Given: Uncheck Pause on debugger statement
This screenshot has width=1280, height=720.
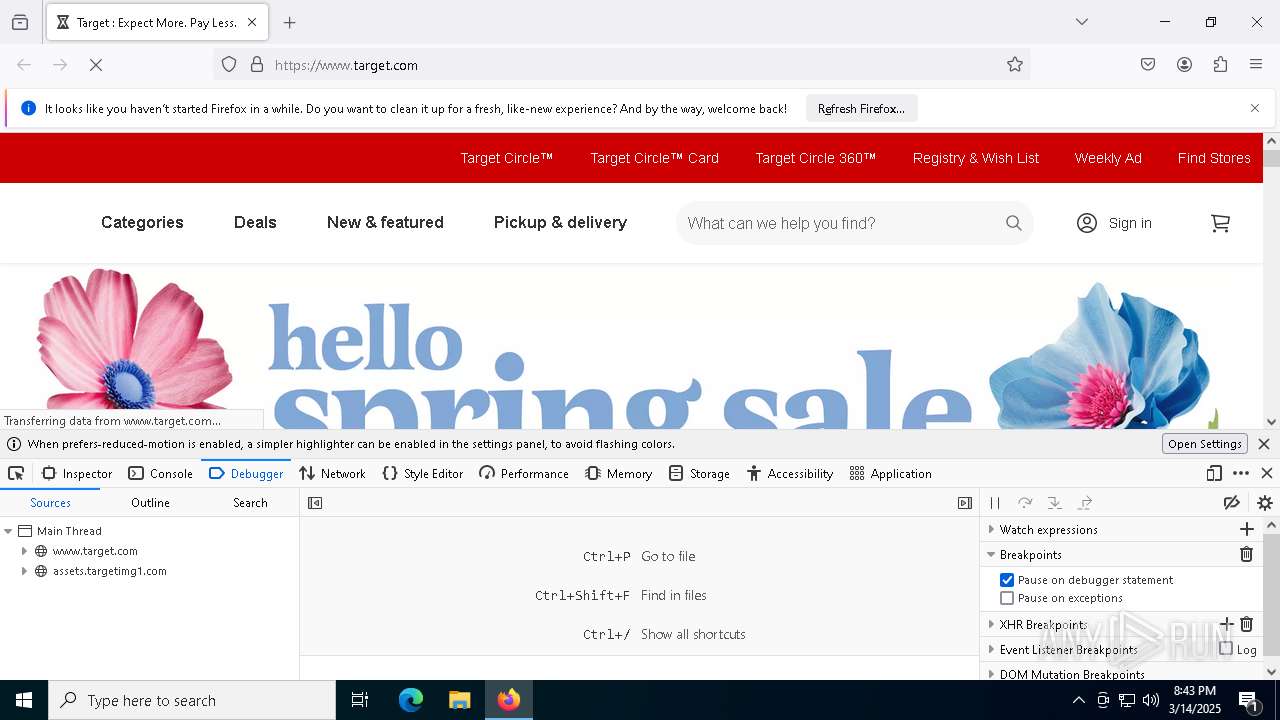Looking at the screenshot, I should tap(1007, 580).
